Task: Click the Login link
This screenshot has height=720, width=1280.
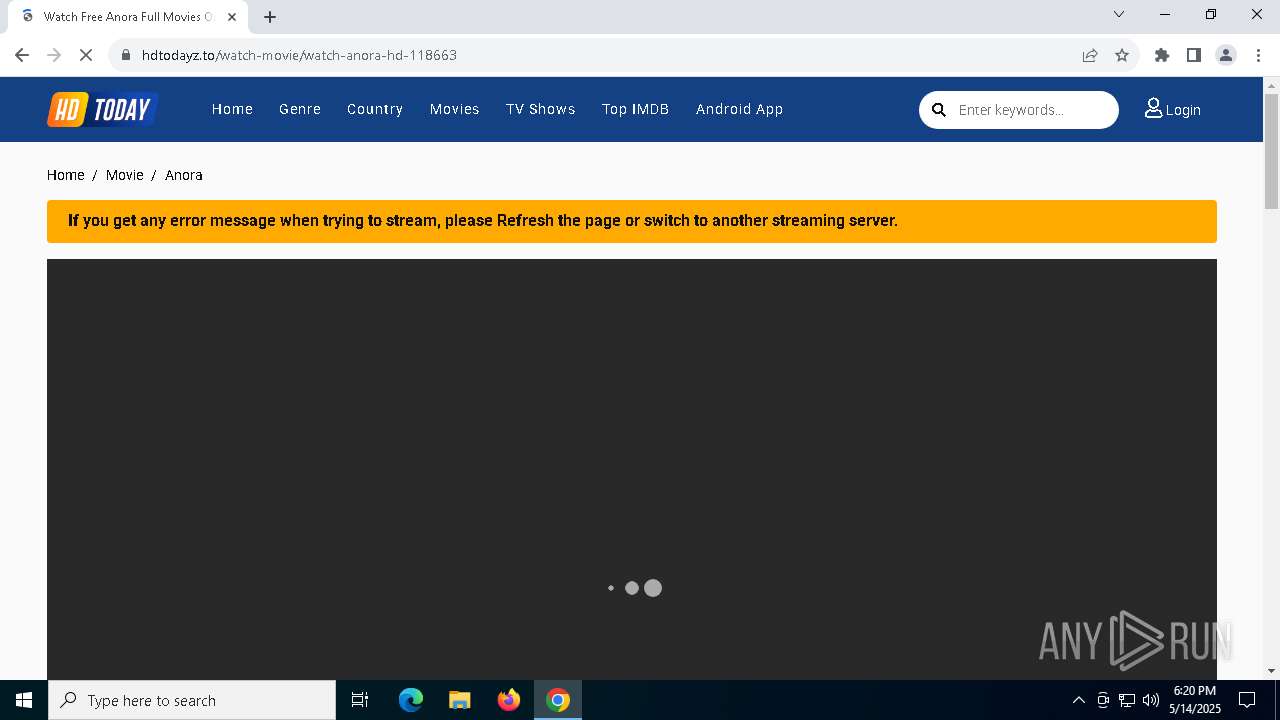Action: click(x=1173, y=109)
